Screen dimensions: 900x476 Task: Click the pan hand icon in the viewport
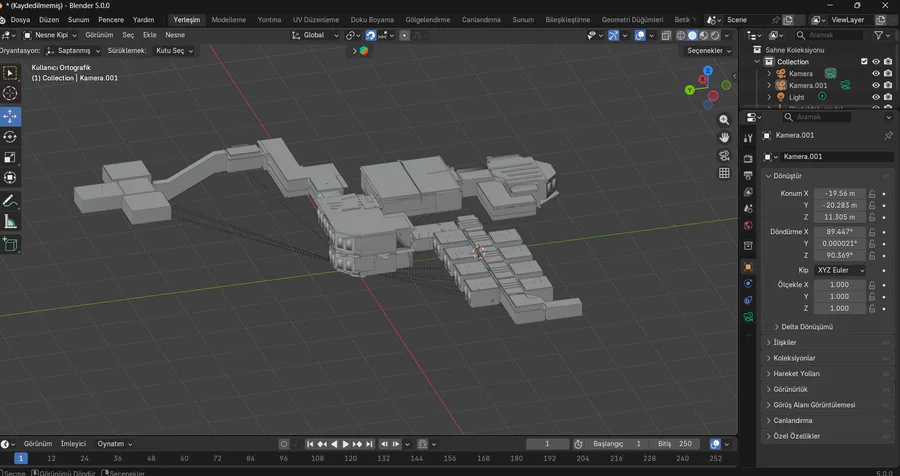(724, 136)
